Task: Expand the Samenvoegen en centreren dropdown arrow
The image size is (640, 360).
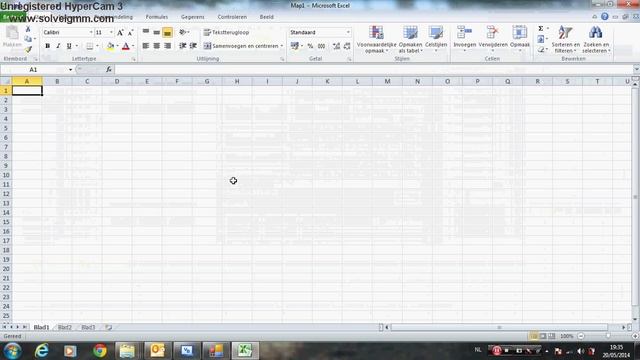Action: click(x=282, y=46)
